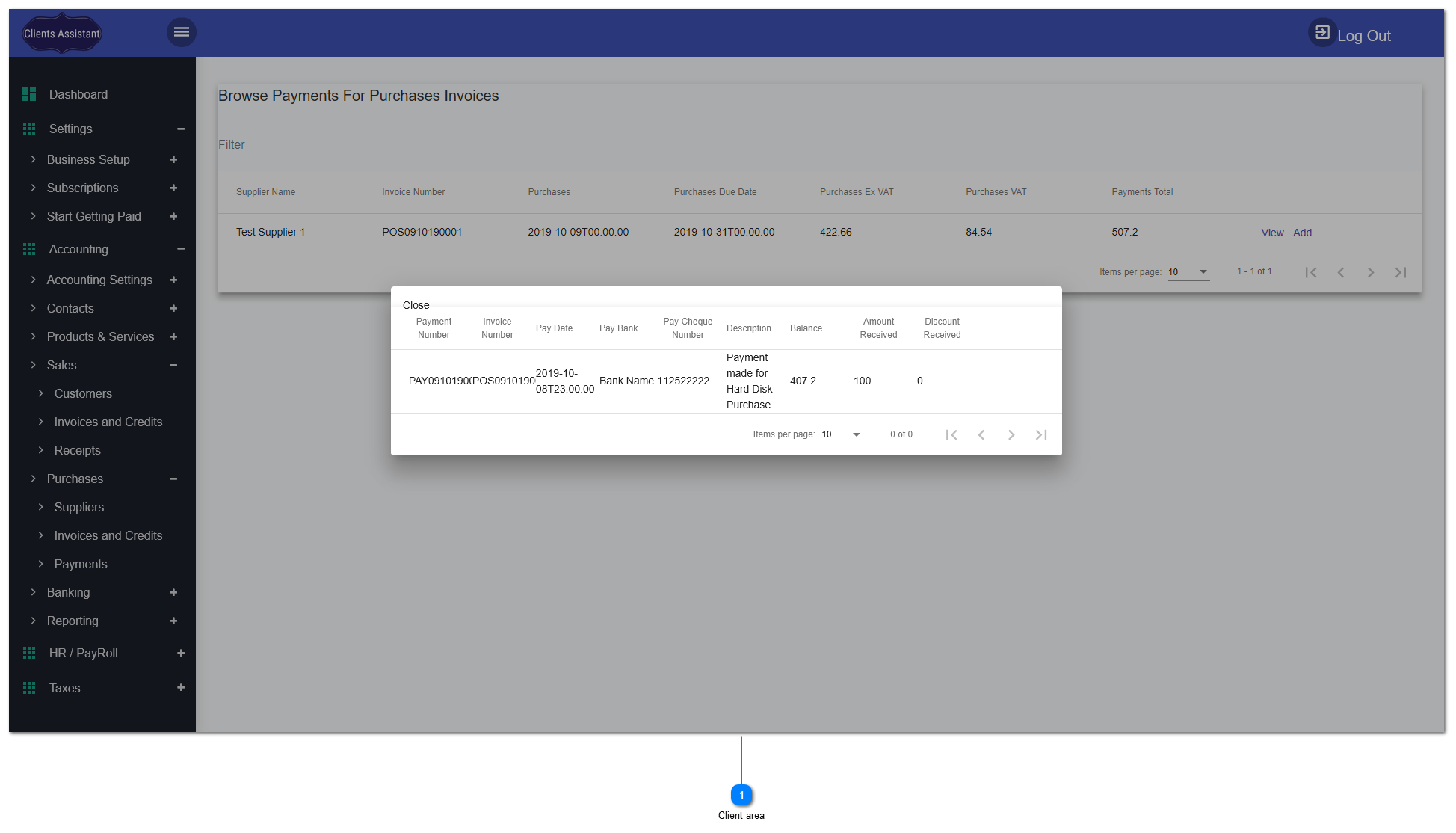1456x833 pixels.
Task: Open Payments under Purchases menu
Action: tap(80, 564)
